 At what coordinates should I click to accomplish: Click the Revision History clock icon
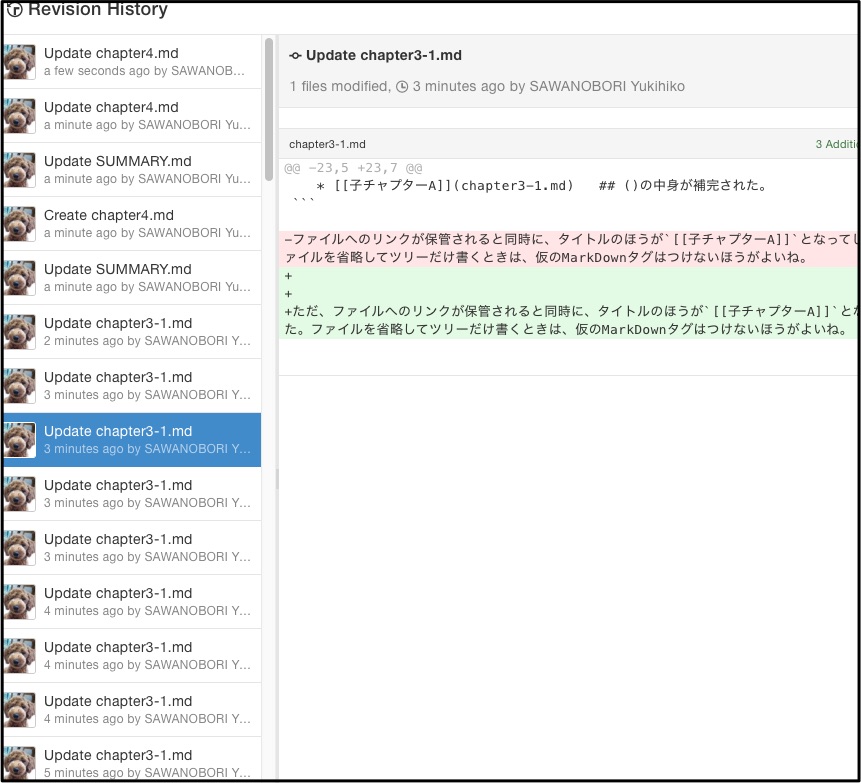pyautogui.click(x=14, y=9)
